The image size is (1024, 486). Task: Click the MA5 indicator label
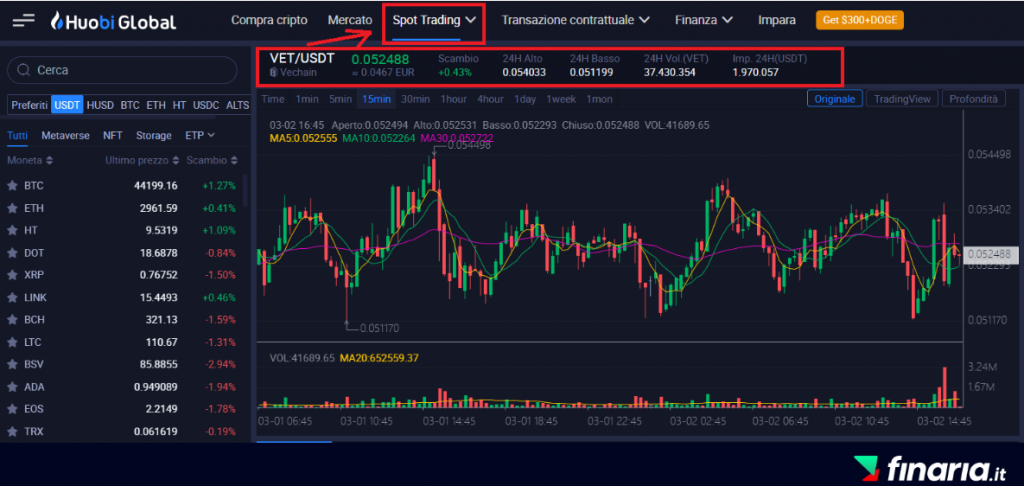pyautogui.click(x=303, y=138)
